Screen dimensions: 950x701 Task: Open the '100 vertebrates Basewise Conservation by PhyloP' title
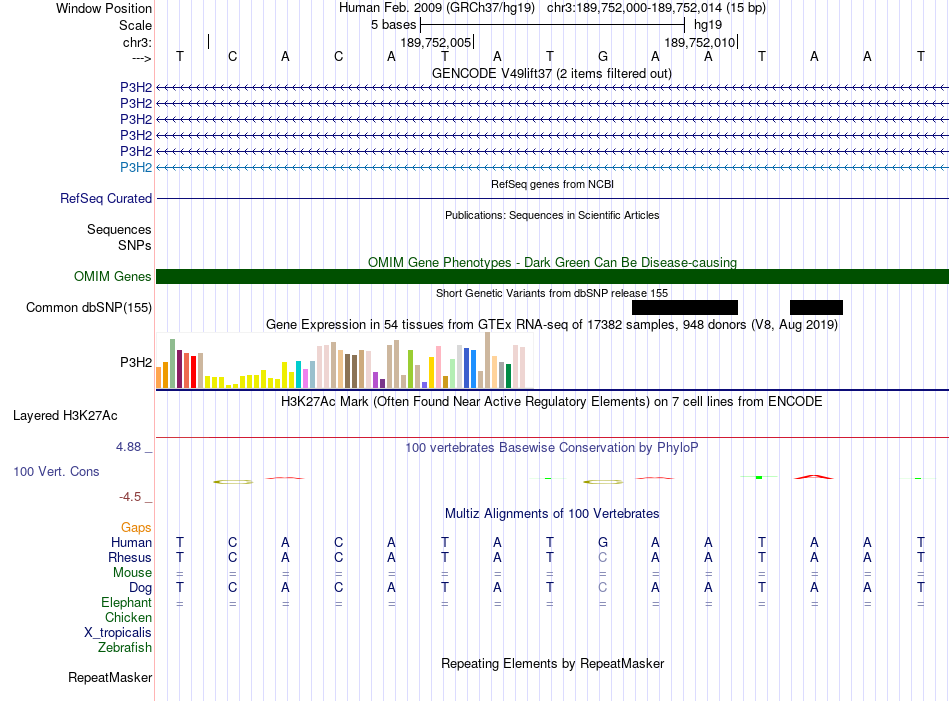coord(552,447)
